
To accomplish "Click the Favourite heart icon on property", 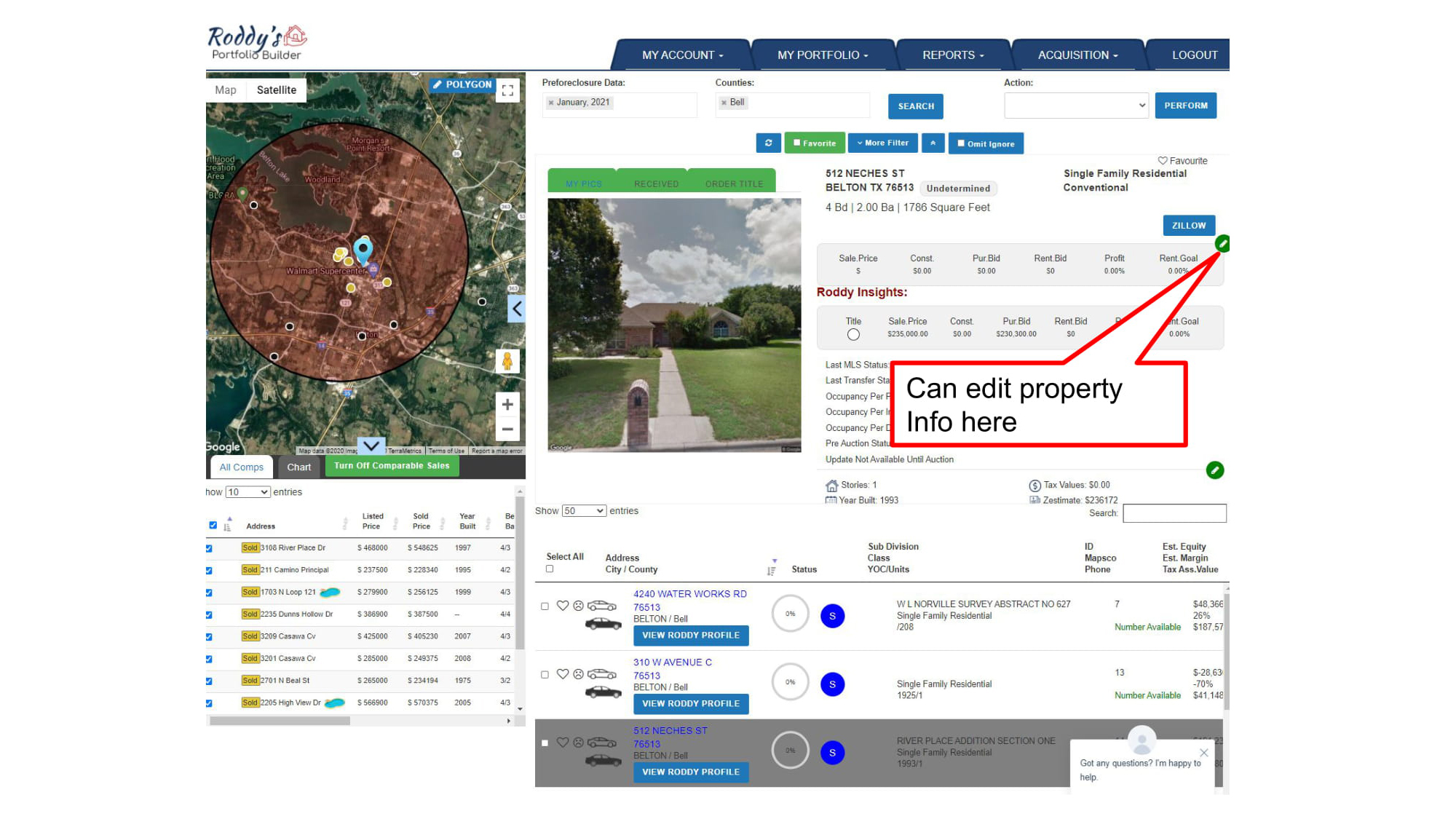I will (x=1163, y=161).
